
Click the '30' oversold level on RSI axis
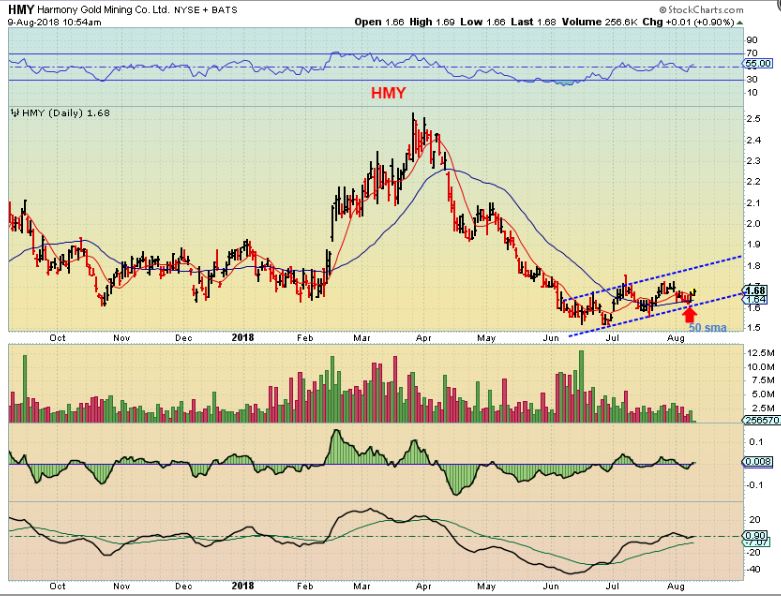[752, 80]
